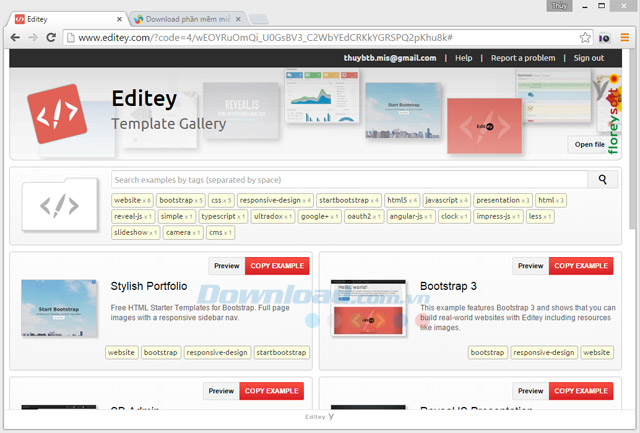
Task: Open the Bootstrap 3 thumbnail image
Action: coord(368,308)
